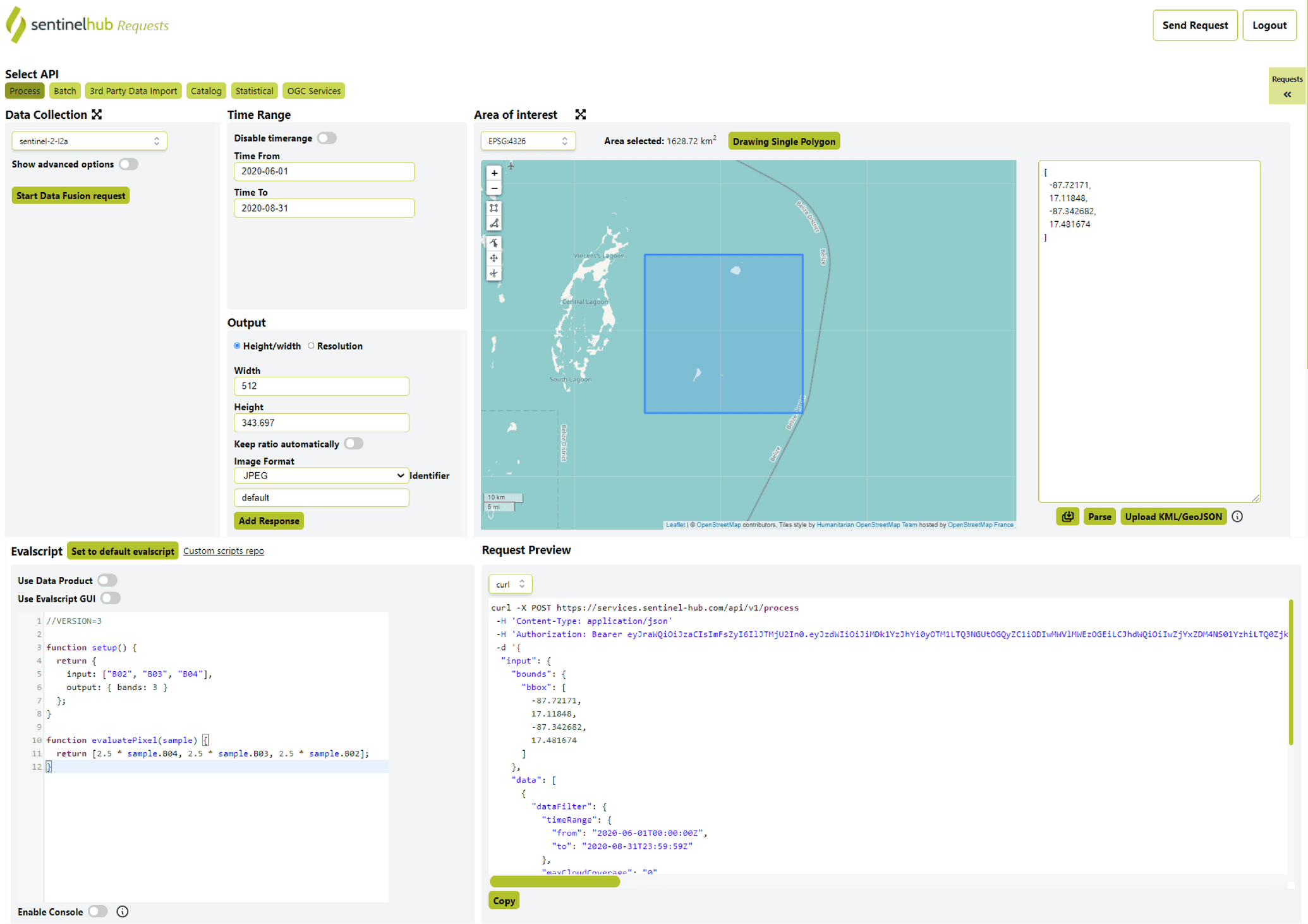The image size is (1308, 924).
Task: Select the Resolution radio option
Action: tap(311, 346)
